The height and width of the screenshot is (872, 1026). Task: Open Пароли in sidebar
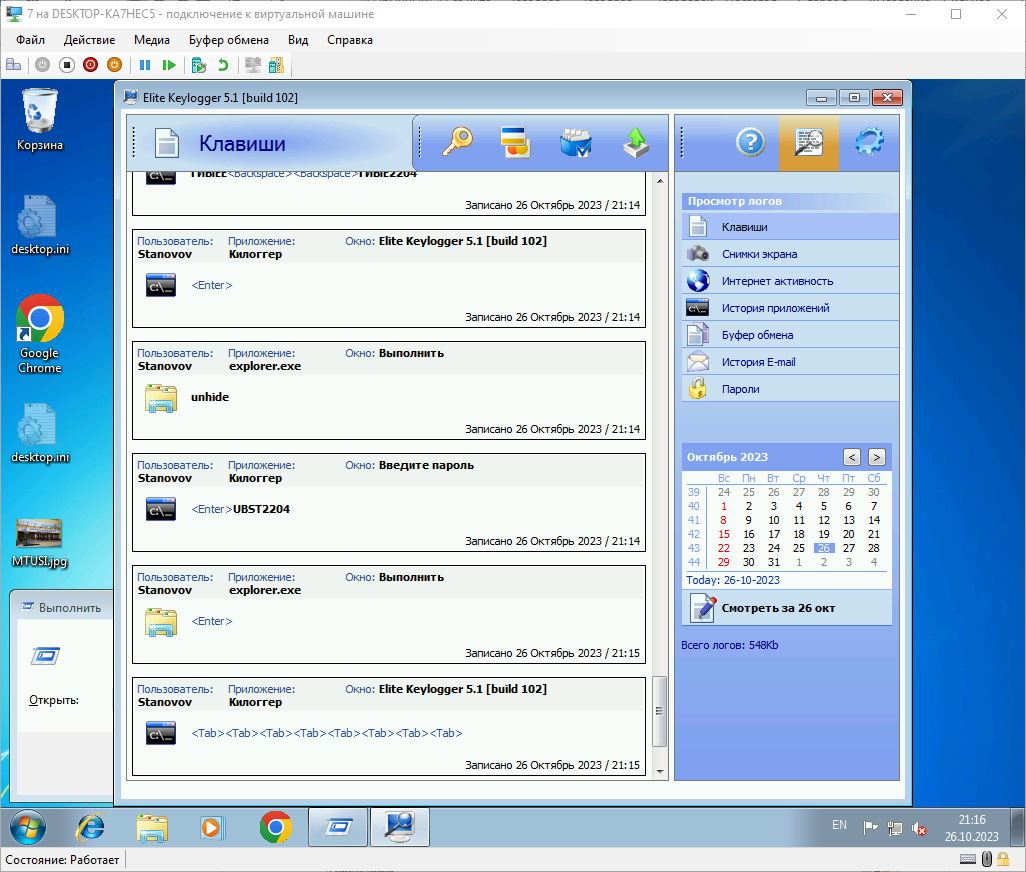point(790,389)
